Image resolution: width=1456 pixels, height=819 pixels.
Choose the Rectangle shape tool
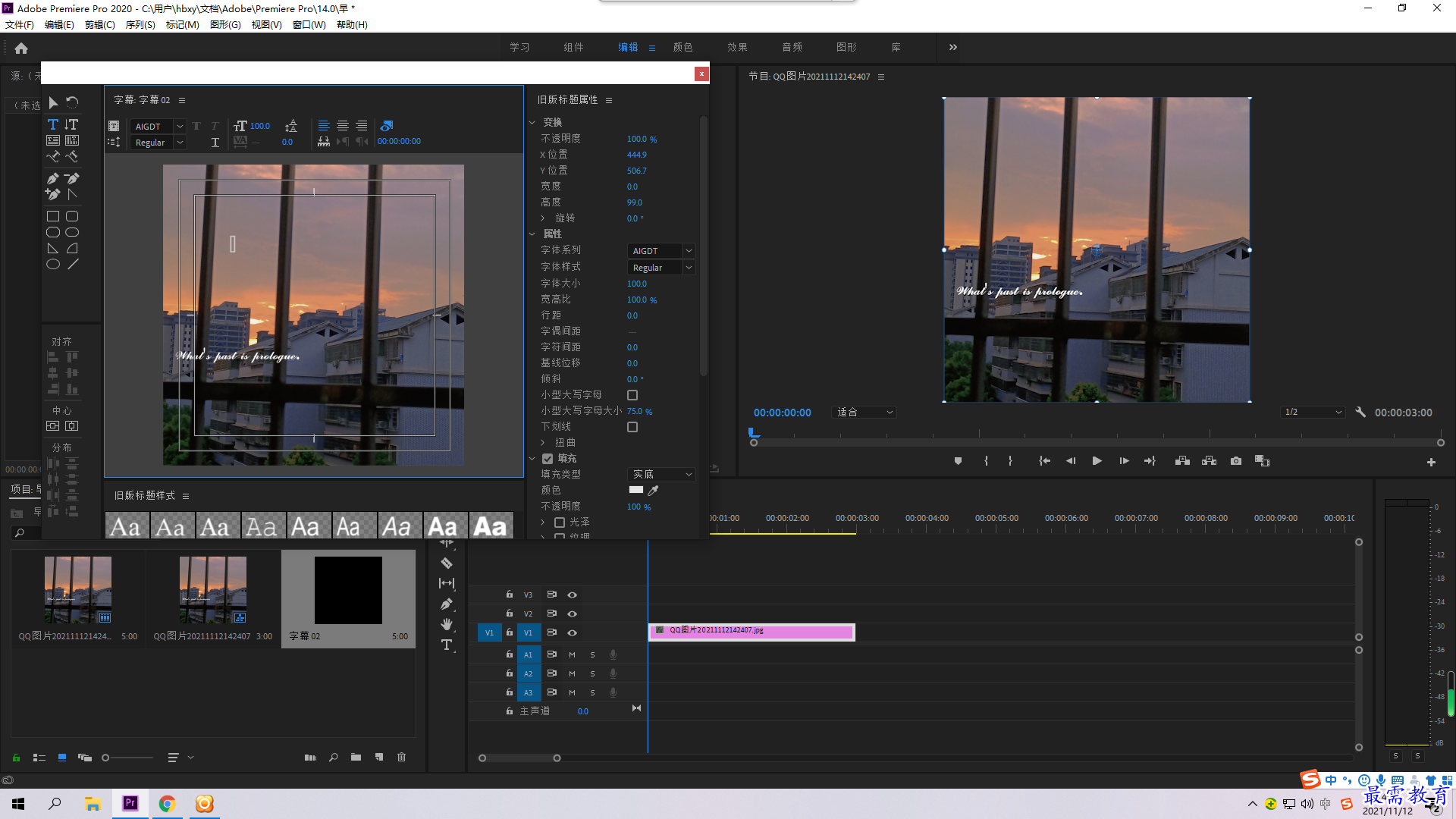click(x=53, y=217)
